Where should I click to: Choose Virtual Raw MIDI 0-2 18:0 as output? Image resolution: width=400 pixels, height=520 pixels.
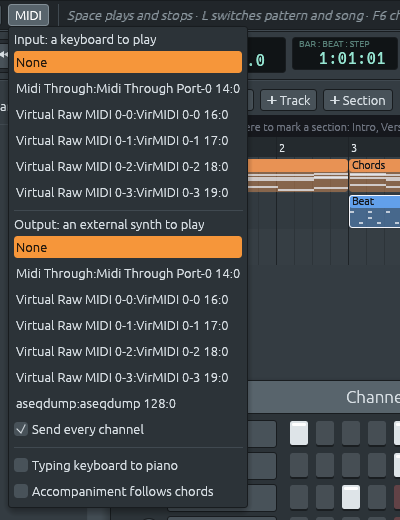point(128,352)
